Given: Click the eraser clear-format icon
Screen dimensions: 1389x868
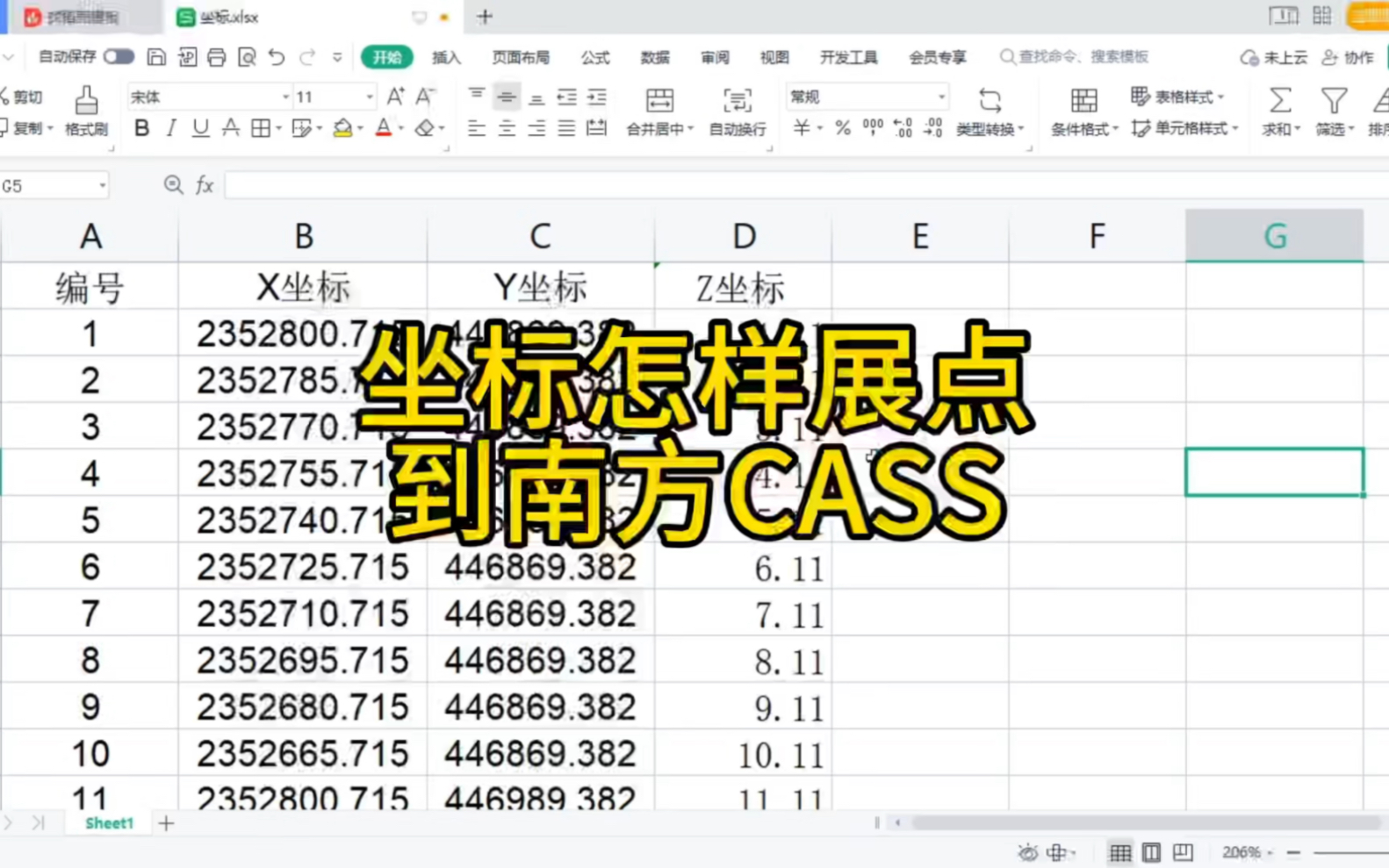Looking at the screenshot, I should pos(425,128).
